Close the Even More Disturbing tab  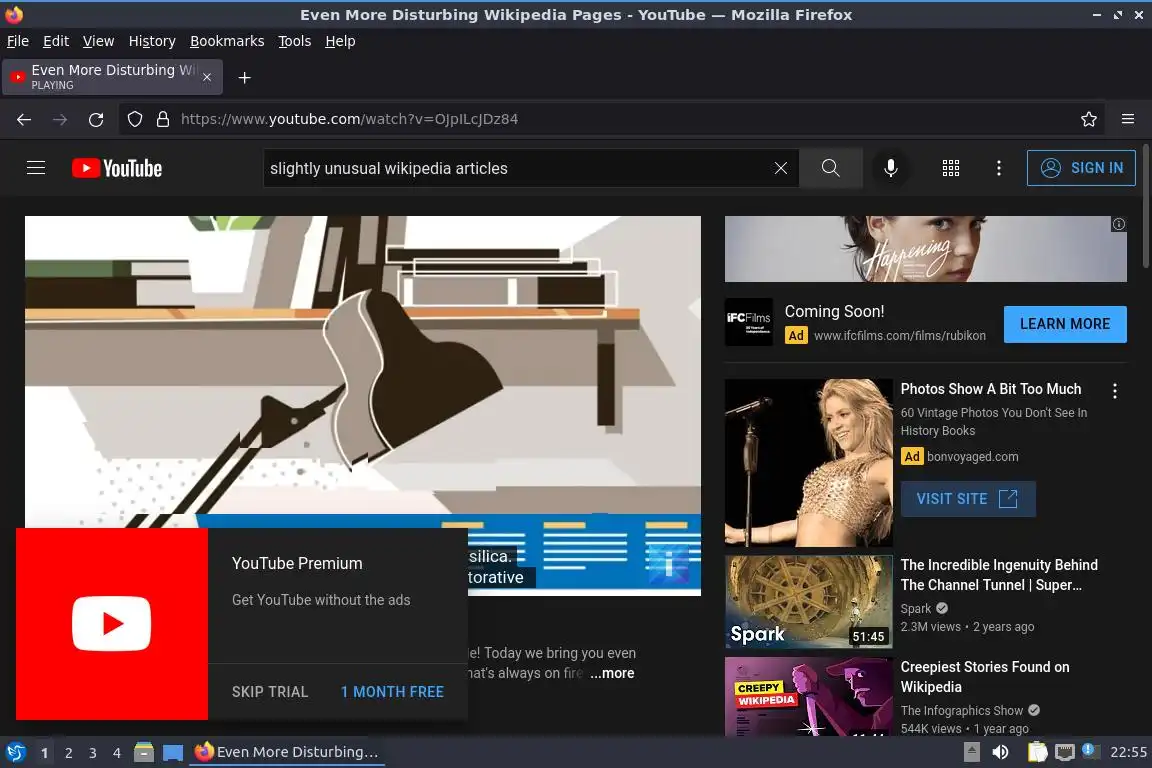point(207,77)
